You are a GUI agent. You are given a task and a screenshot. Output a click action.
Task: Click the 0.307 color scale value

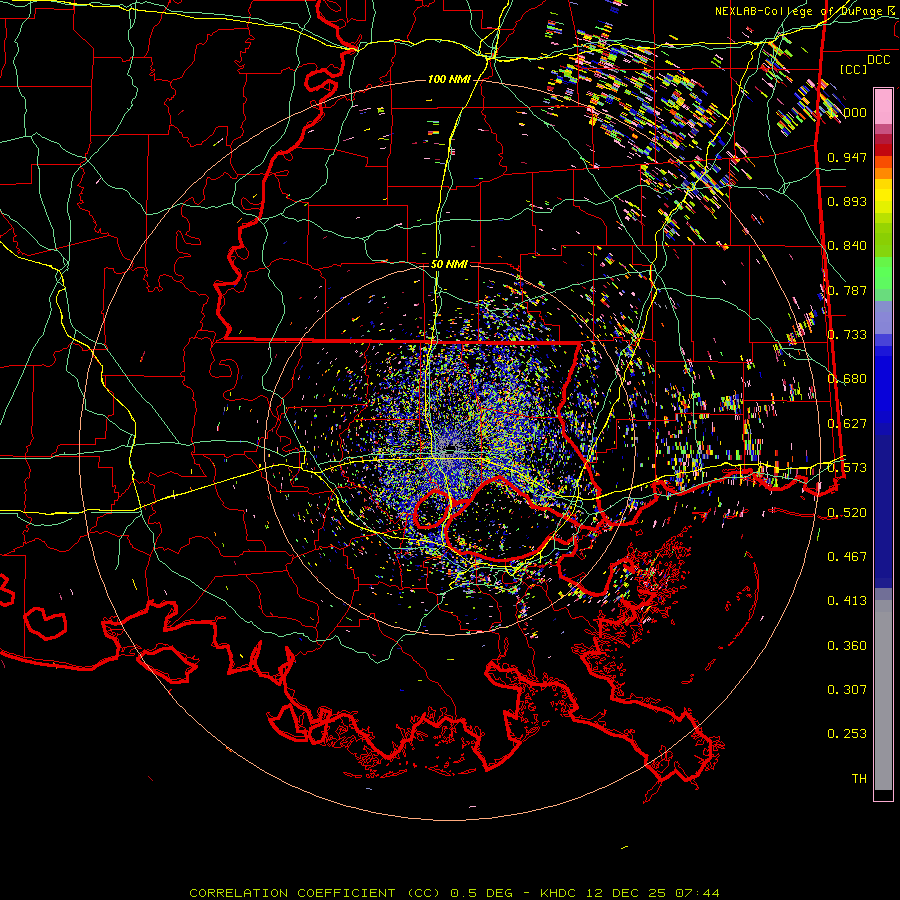[x=847, y=690]
